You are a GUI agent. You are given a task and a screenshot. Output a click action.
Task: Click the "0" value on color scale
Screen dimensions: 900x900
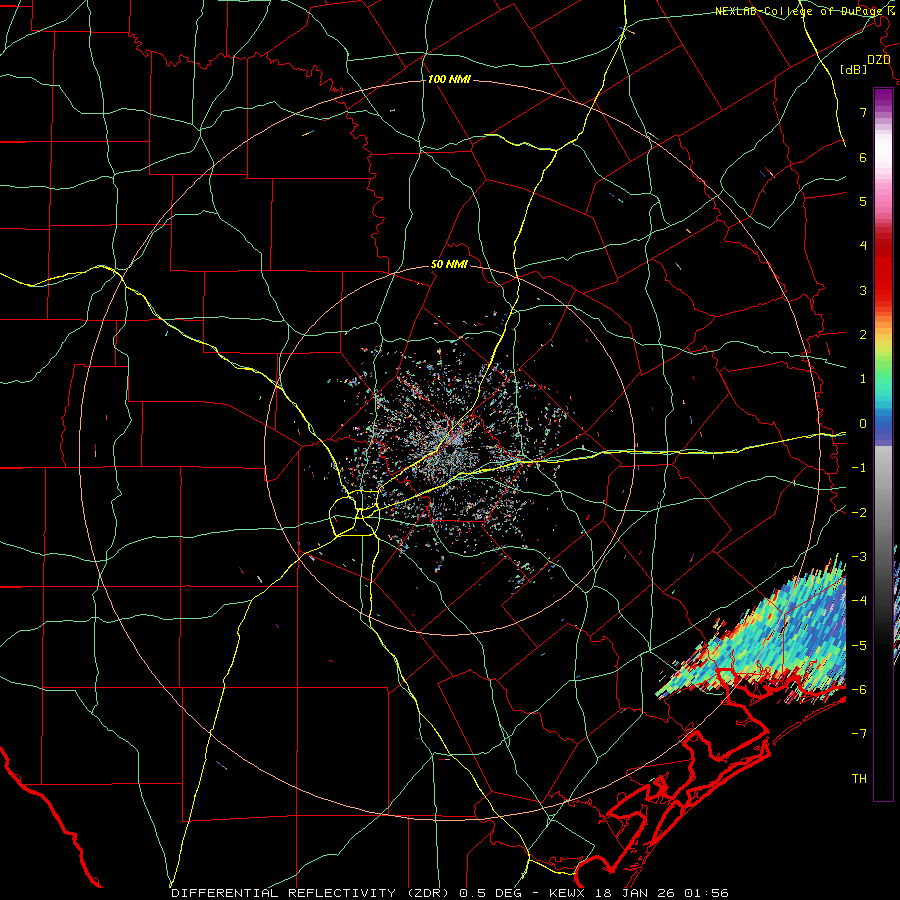coord(863,424)
